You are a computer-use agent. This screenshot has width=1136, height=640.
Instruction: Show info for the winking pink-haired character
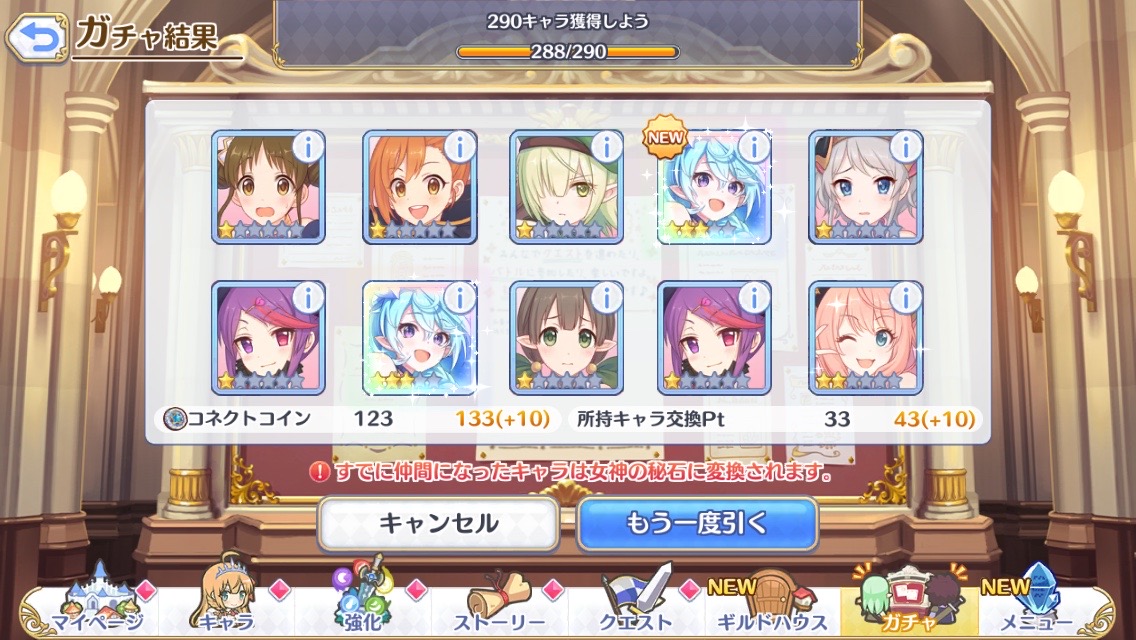click(x=905, y=297)
